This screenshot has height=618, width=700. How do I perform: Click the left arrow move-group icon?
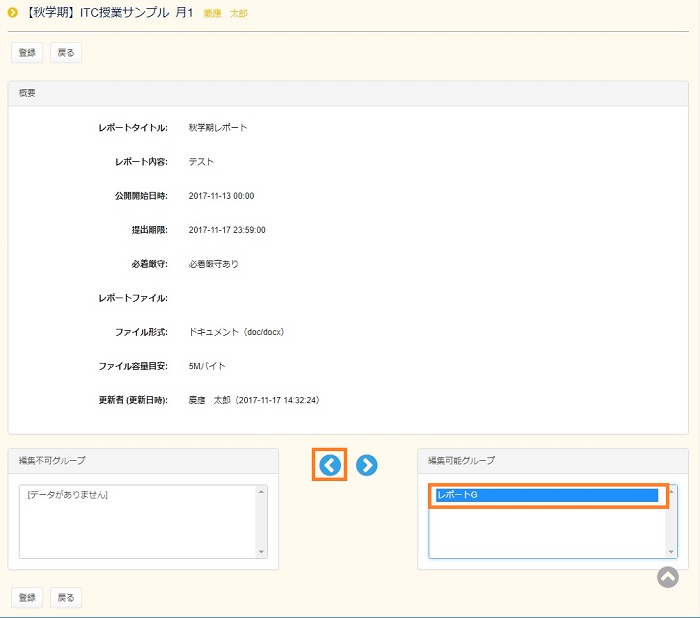[330, 465]
